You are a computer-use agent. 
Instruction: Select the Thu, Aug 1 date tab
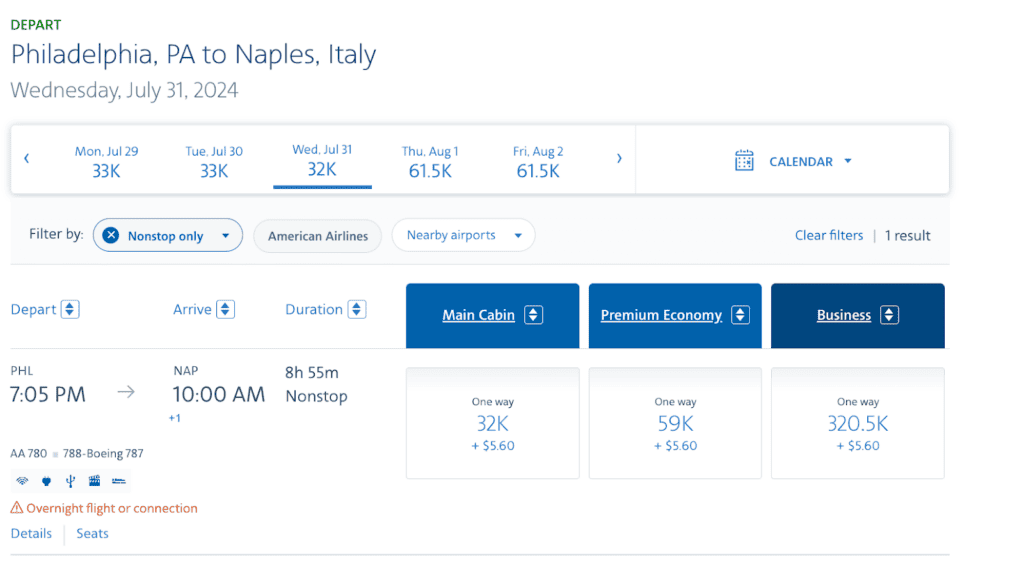(x=430, y=161)
